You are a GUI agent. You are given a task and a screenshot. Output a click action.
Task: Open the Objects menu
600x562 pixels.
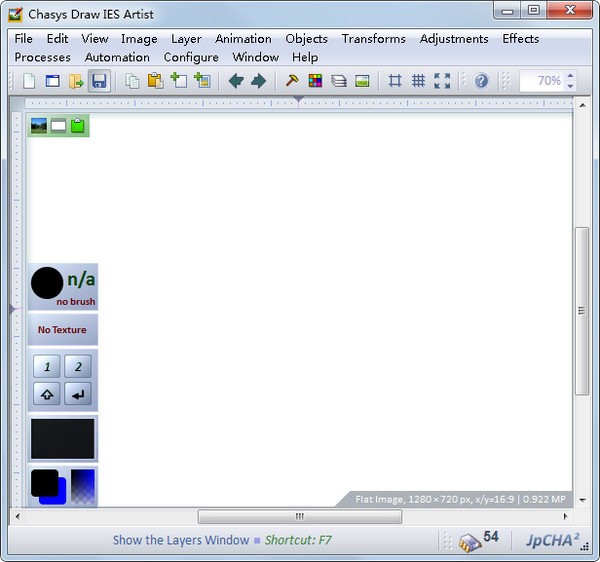point(307,39)
